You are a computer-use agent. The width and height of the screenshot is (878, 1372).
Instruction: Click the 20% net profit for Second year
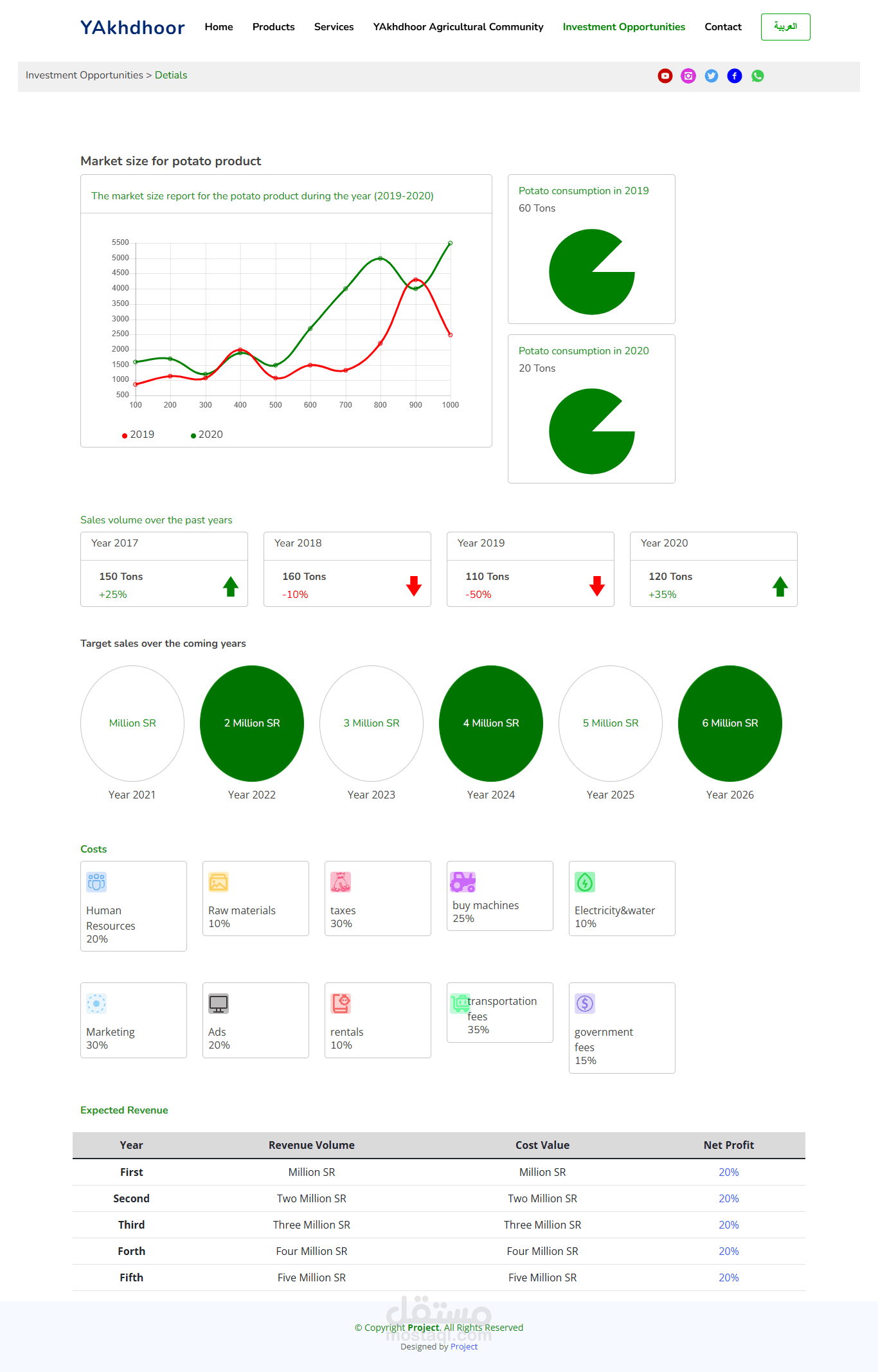(x=729, y=1198)
